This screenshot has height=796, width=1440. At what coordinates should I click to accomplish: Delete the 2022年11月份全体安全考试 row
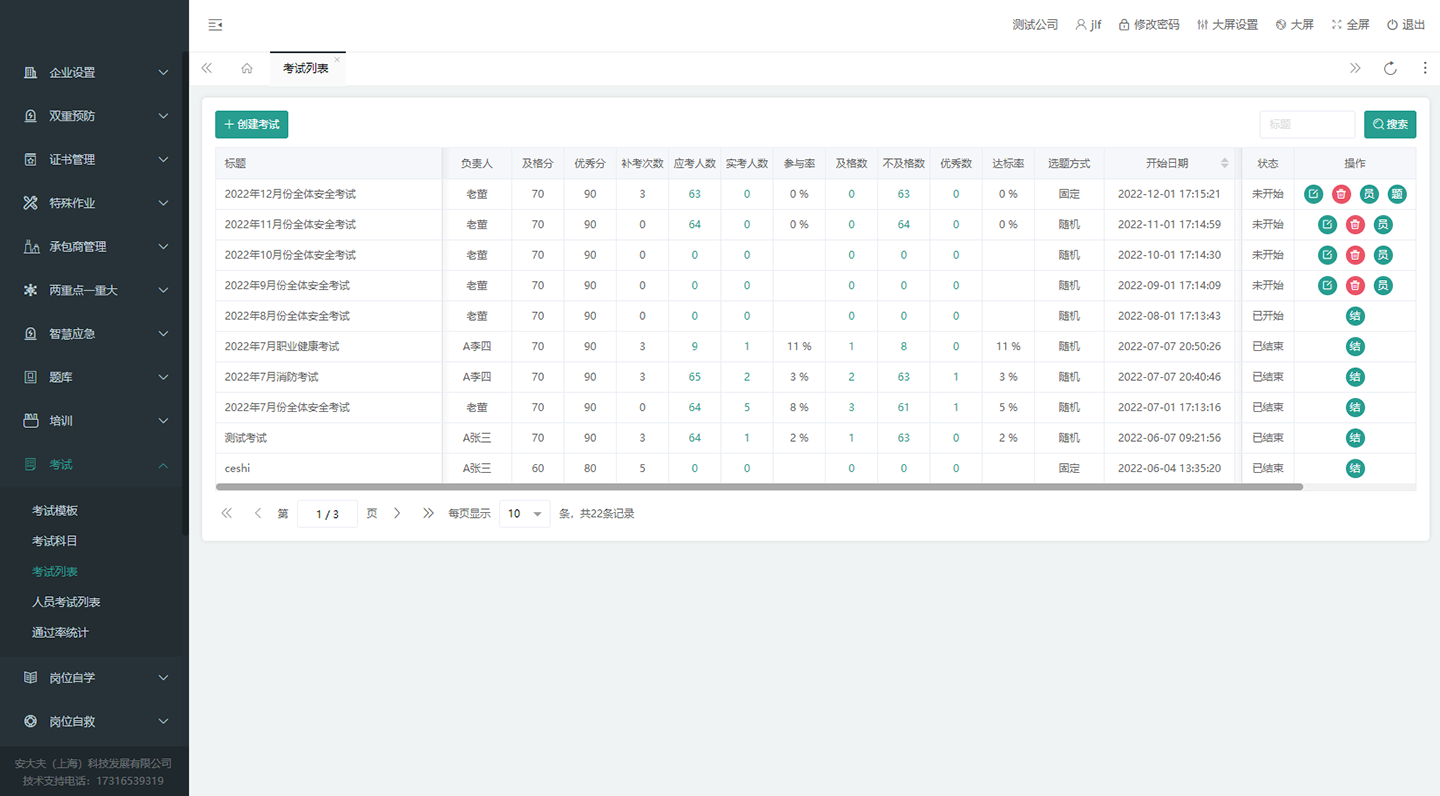[x=1355, y=225]
